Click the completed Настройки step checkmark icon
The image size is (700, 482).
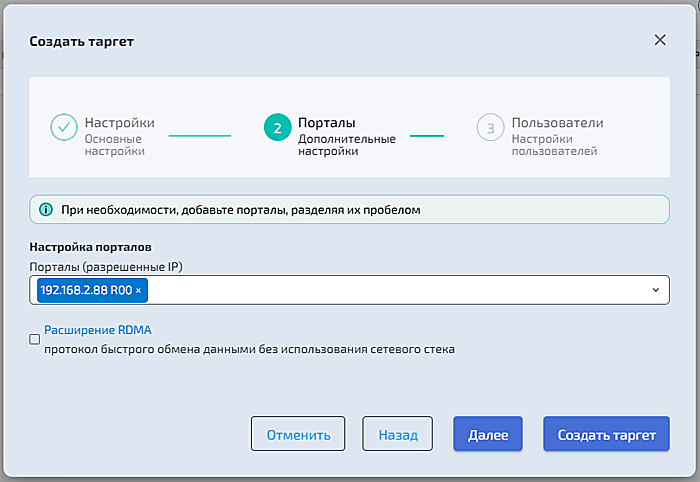pos(64,127)
